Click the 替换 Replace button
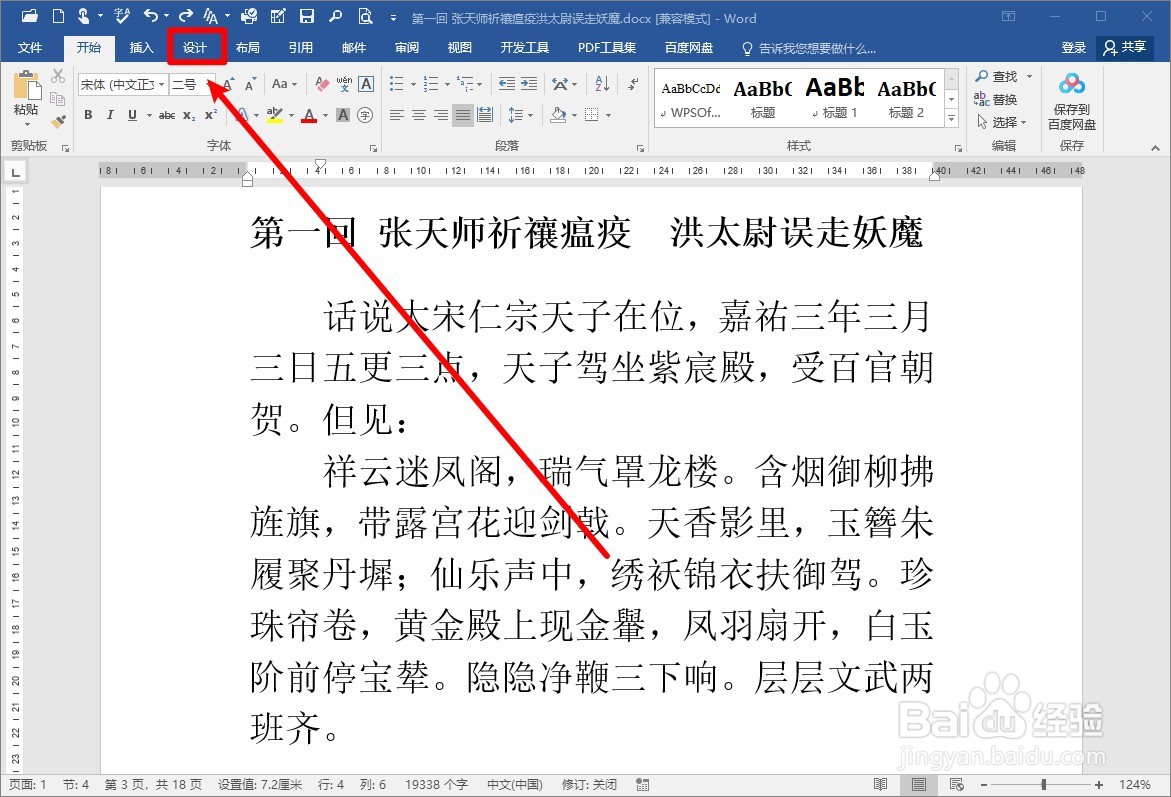This screenshot has height=797, width=1171. [996, 99]
